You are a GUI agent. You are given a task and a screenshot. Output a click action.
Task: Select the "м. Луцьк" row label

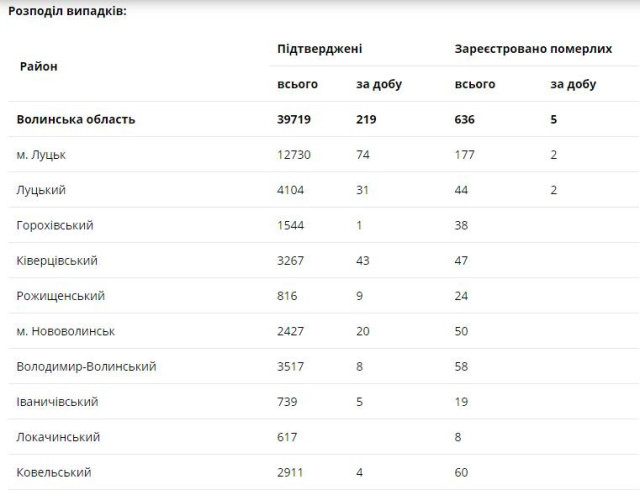coord(42,155)
